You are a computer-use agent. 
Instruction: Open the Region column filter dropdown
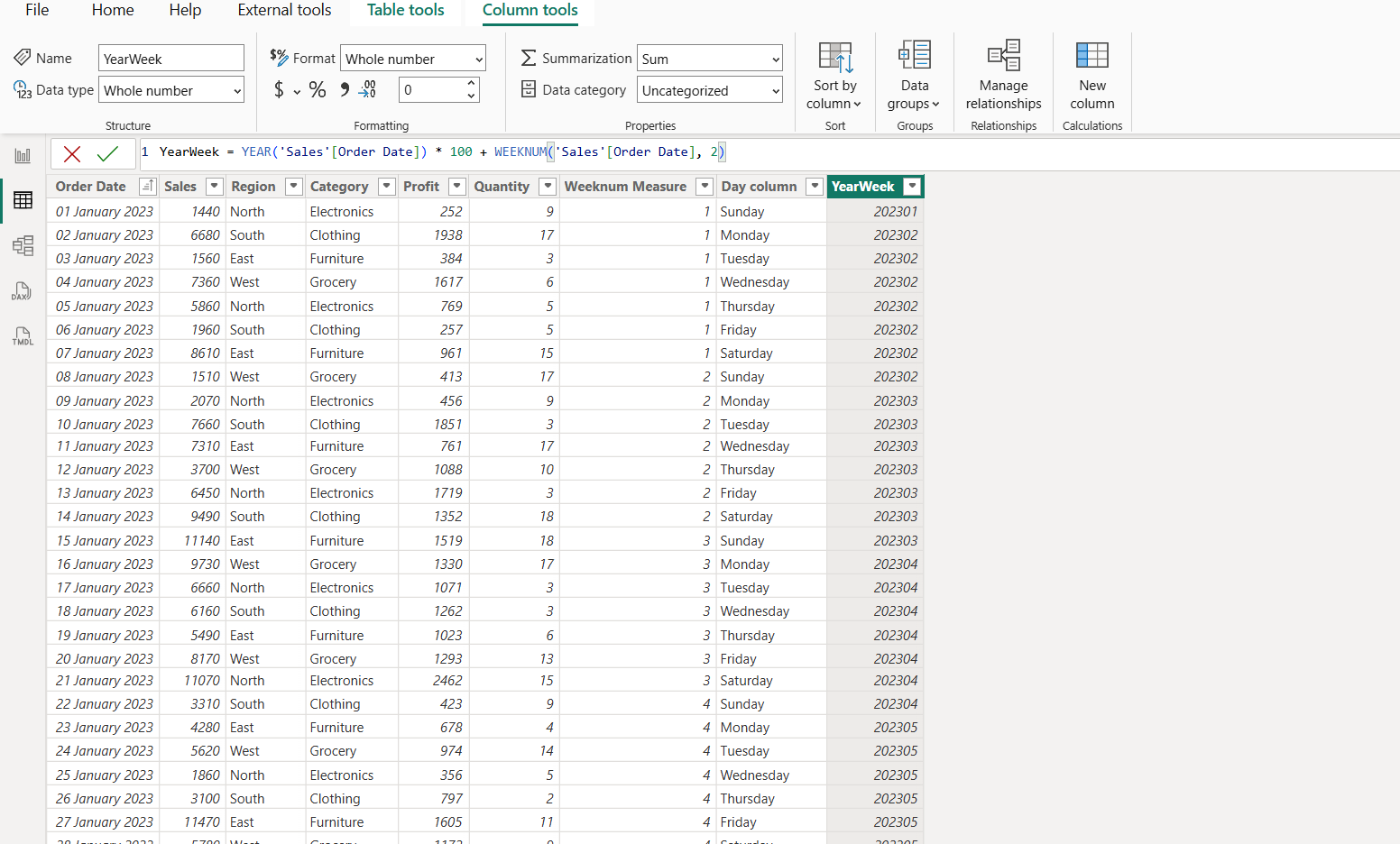[292, 186]
